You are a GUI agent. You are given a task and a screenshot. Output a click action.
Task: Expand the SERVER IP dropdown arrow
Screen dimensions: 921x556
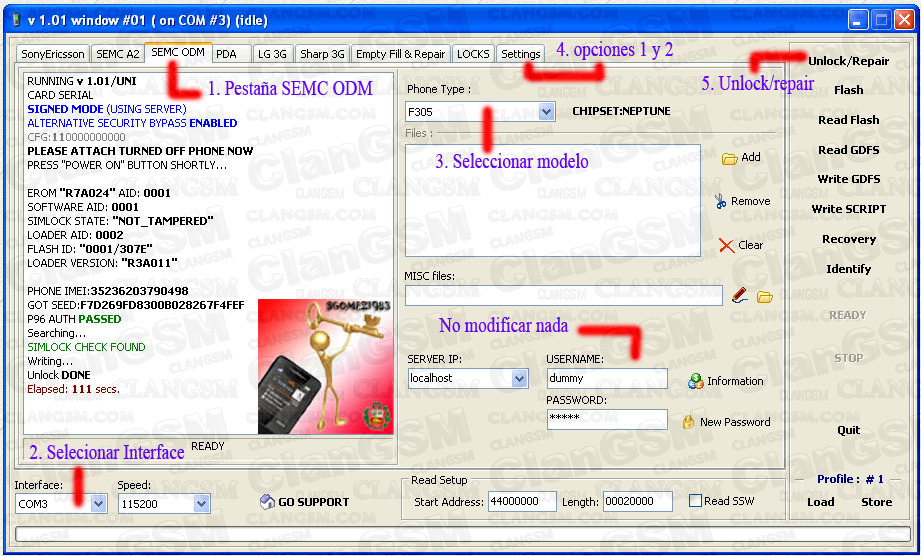pos(519,379)
